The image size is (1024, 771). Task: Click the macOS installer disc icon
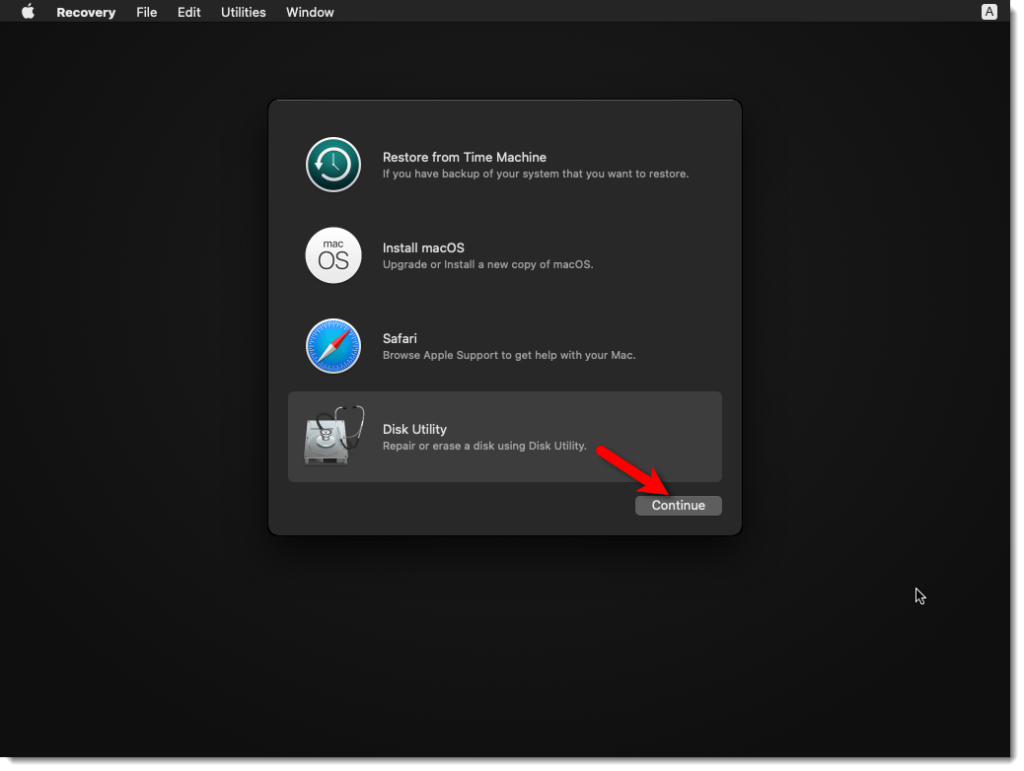pyautogui.click(x=333, y=255)
